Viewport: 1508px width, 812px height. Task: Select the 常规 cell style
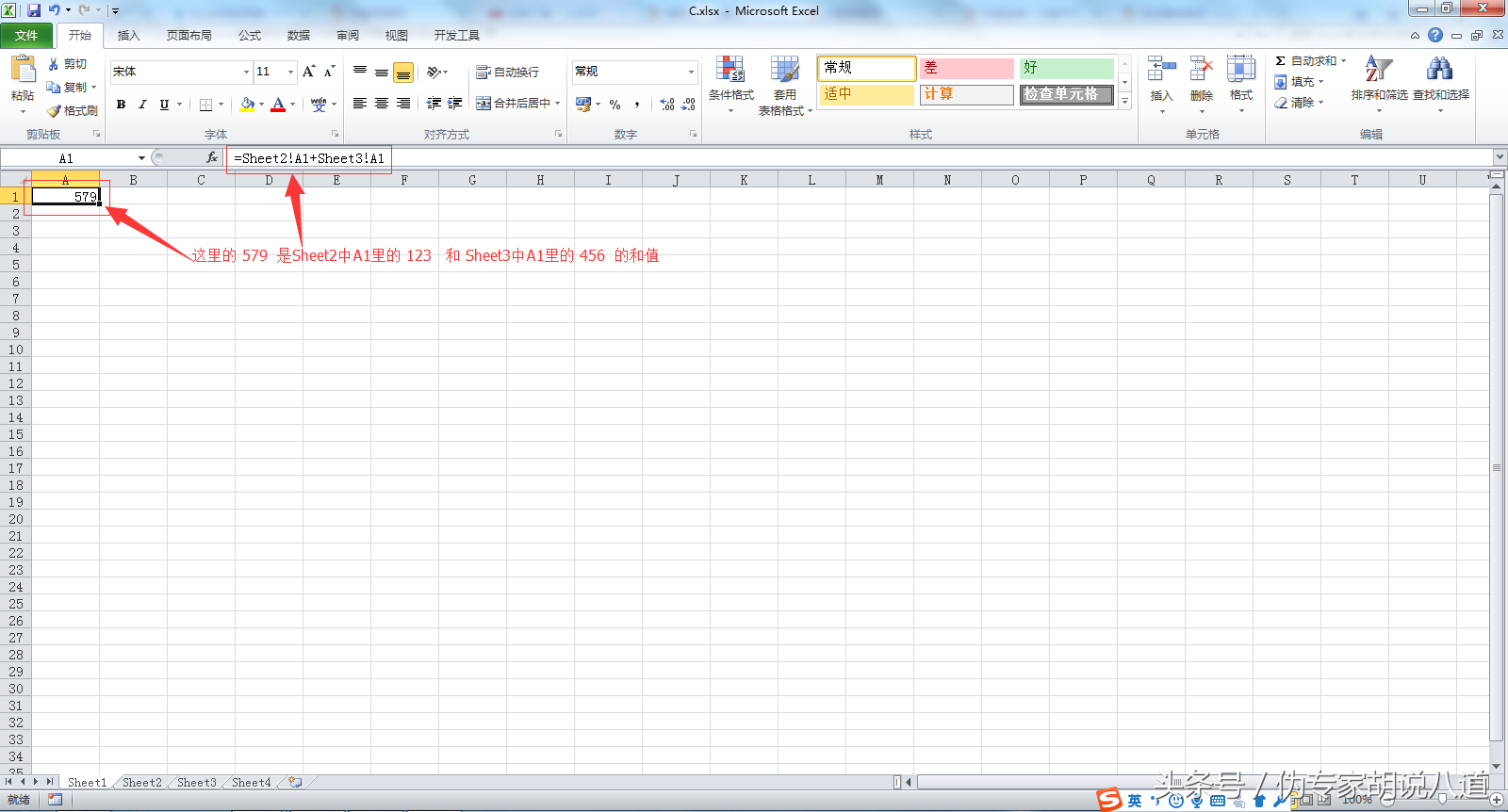866,68
